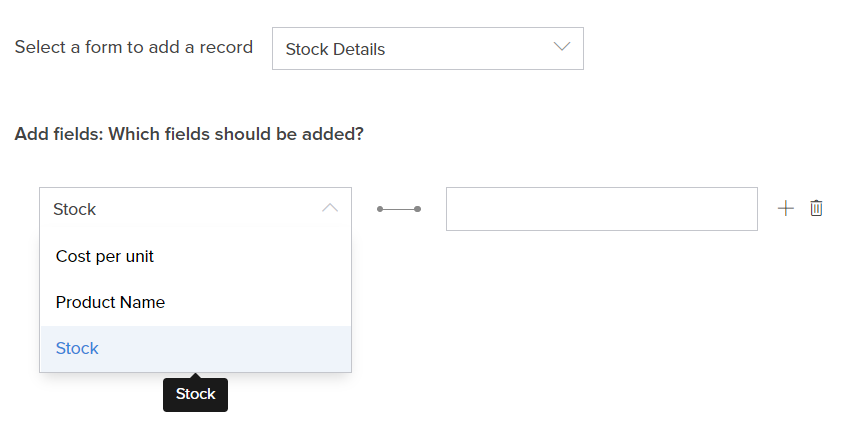Click the 'Which fields should be added?' text

(235, 133)
